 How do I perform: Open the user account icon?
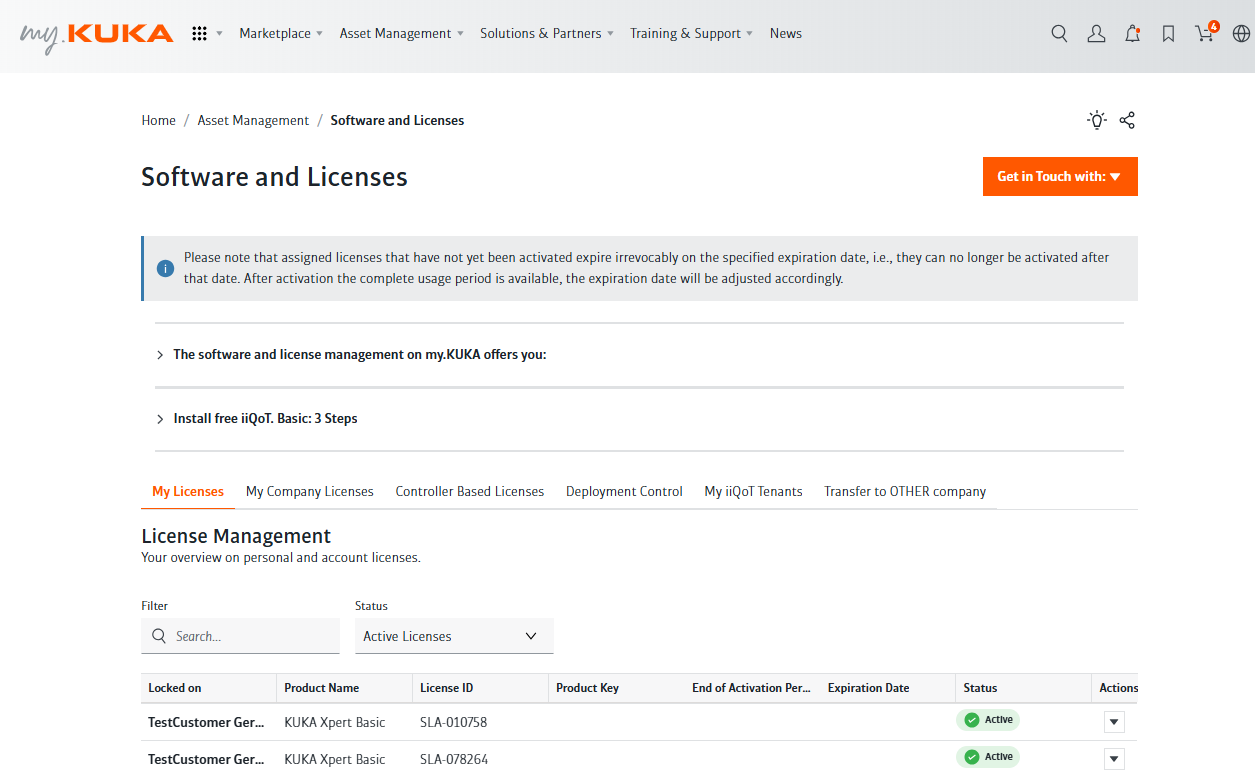coord(1096,33)
